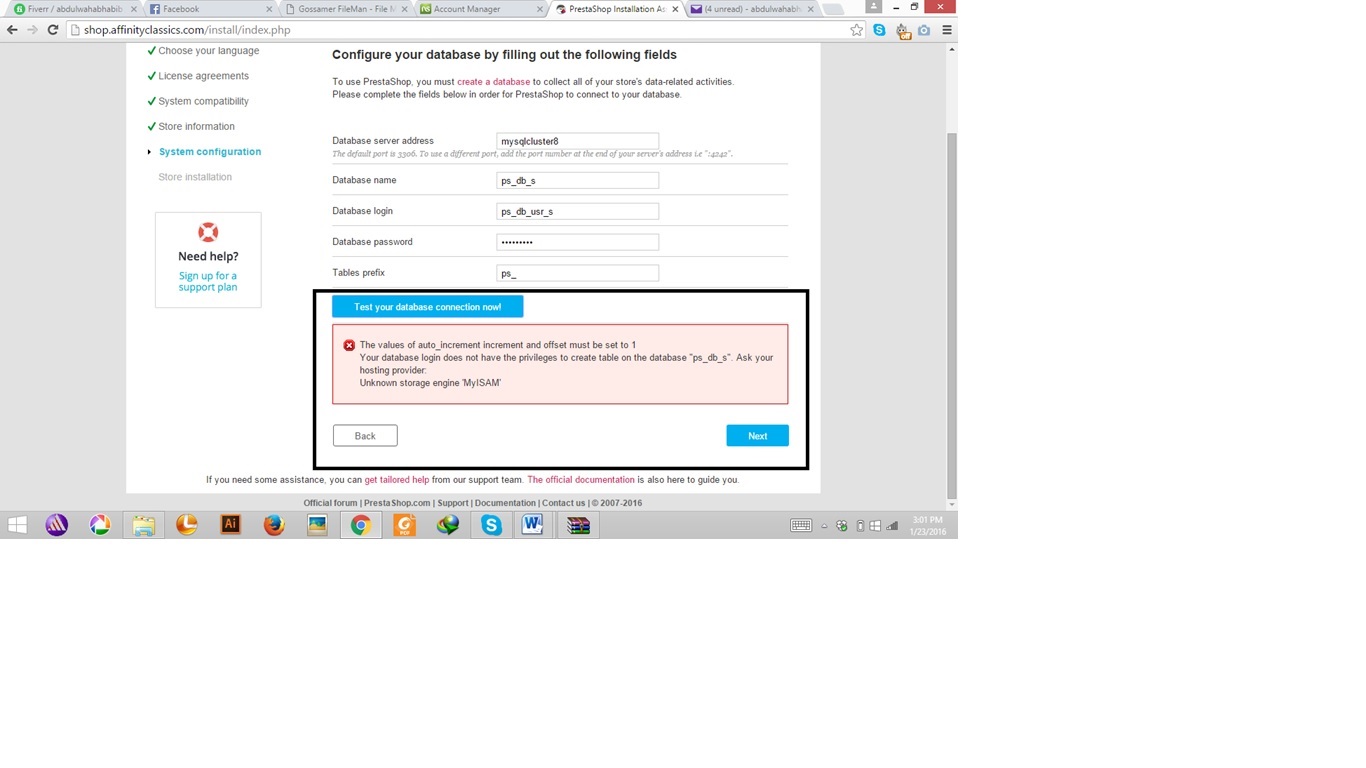
Task: Click the lifebuoy Need help icon
Action: (x=208, y=232)
